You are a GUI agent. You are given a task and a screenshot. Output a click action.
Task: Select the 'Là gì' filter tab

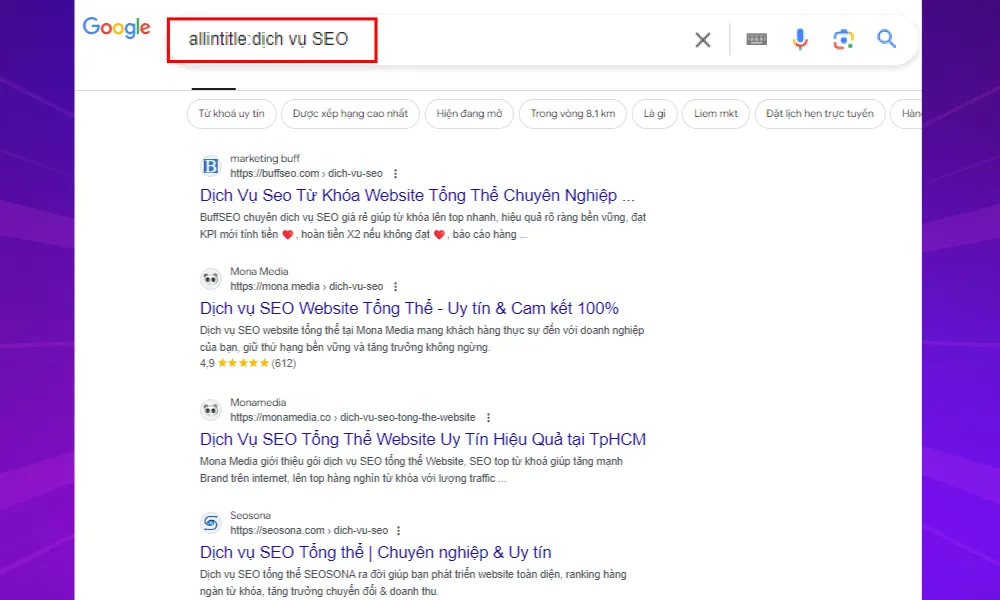tap(654, 114)
